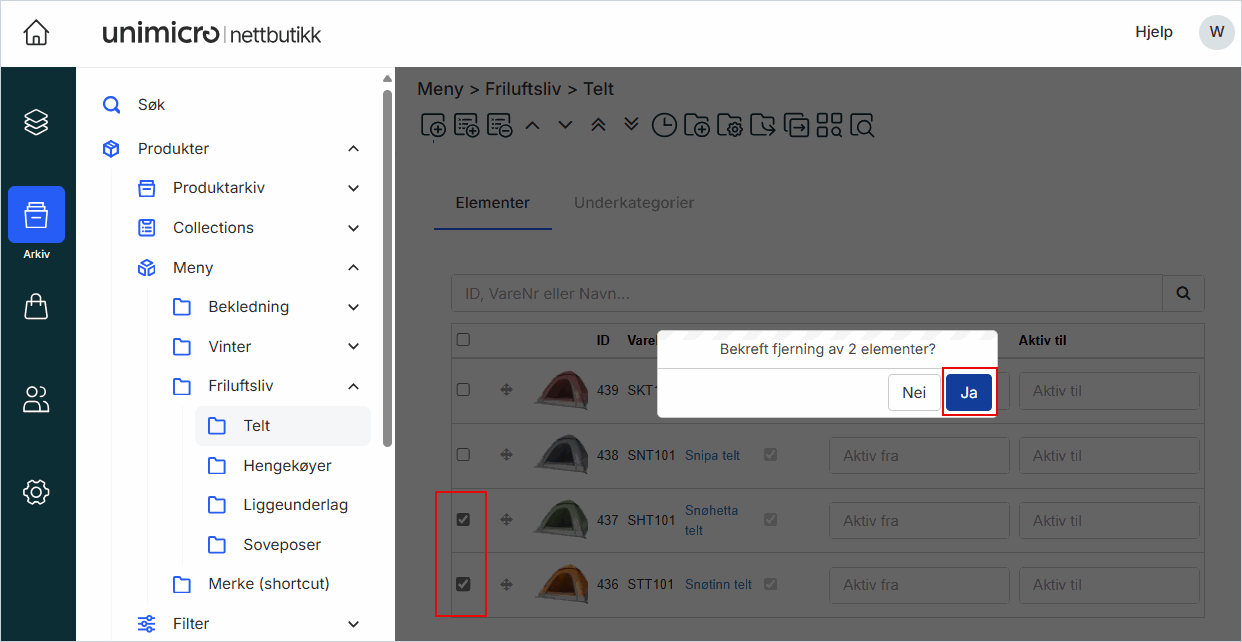Open the users icon in left rail
Image resolution: width=1242 pixels, height=642 pixels.
coord(36,400)
